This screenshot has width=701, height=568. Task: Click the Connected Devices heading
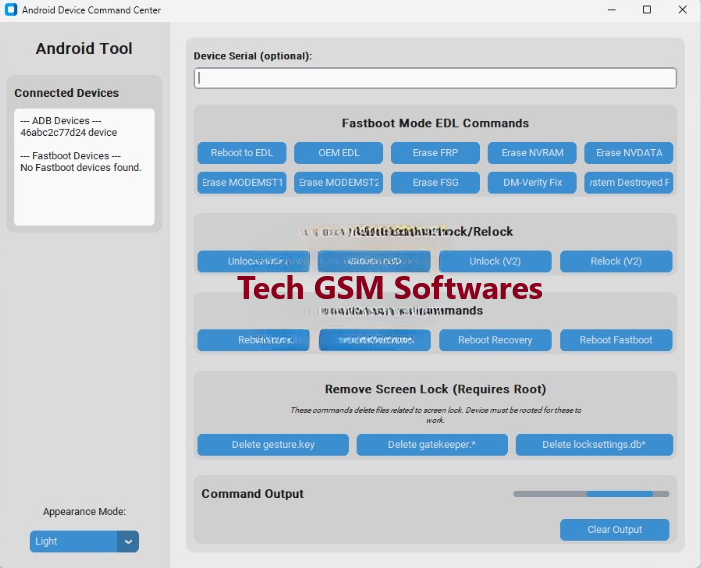(x=67, y=93)
